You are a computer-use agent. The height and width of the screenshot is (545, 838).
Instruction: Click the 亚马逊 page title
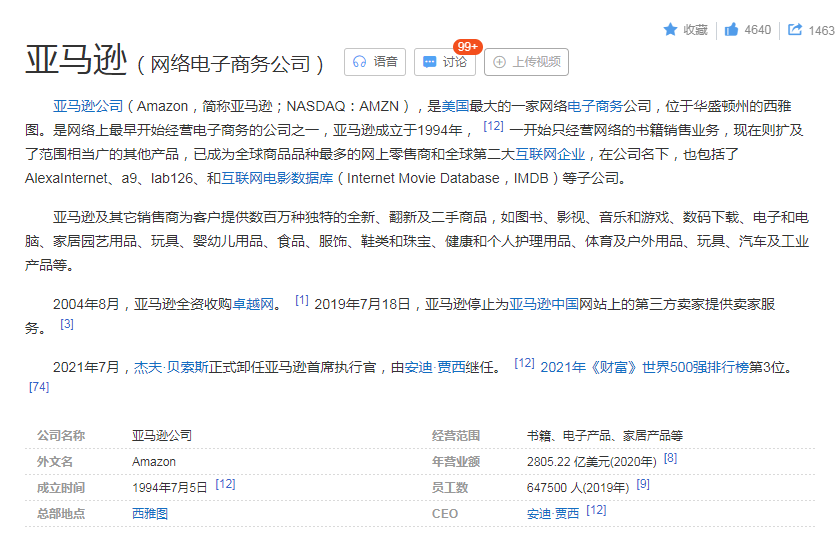pos(76,59)
